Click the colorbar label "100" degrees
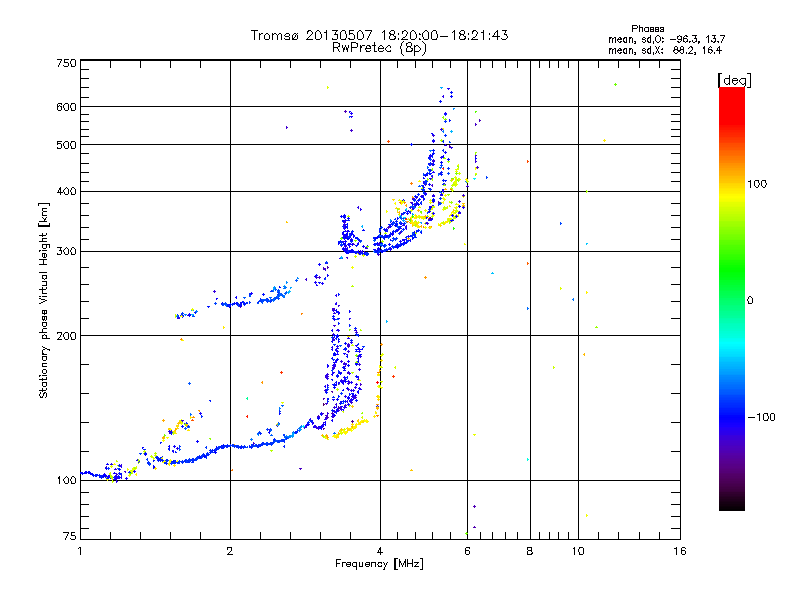Image resolution: width=800 pixels, height=600 pixels. click(x=757, y=184)
